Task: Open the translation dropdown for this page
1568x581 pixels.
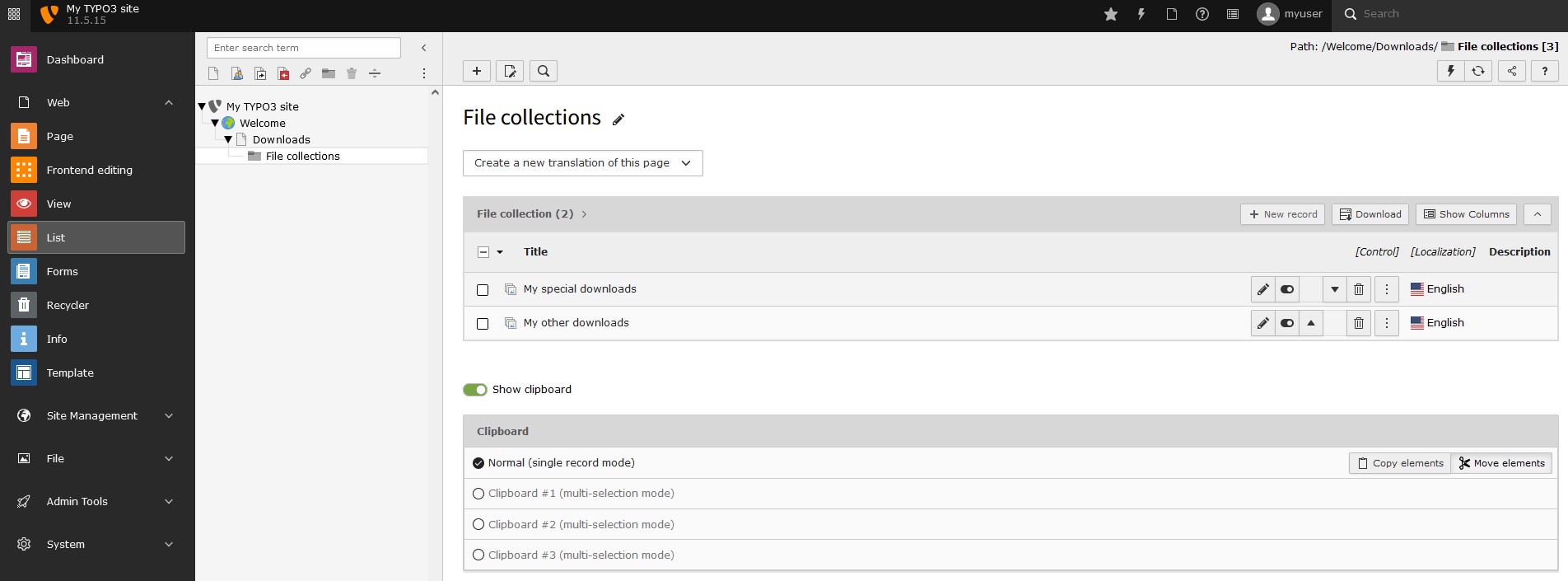Action: pos(582,163)
